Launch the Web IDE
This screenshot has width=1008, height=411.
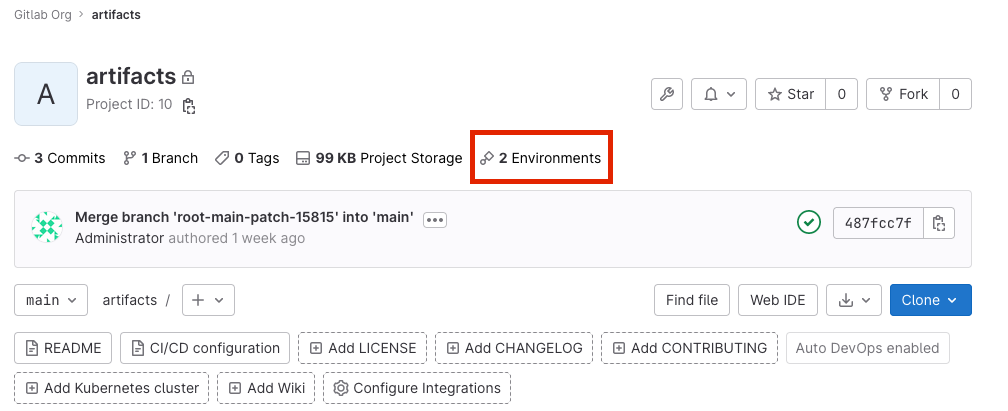(778, 300)
